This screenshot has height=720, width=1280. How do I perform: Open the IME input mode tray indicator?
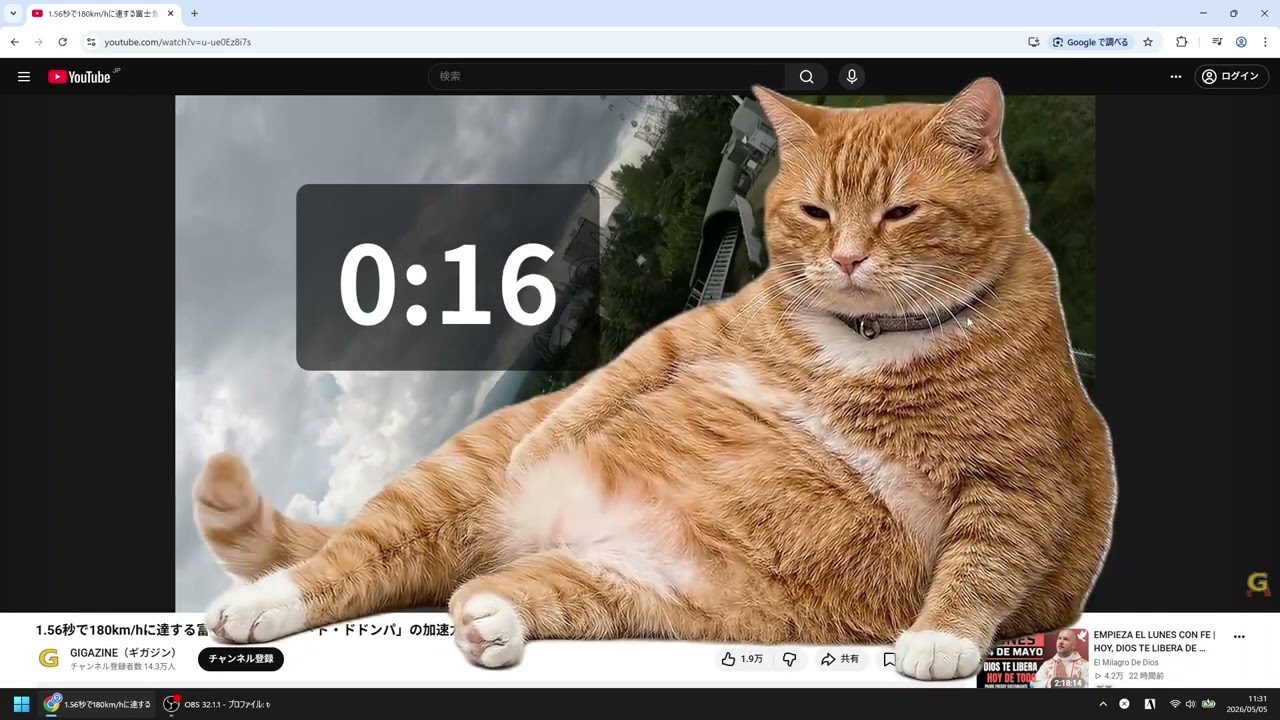[1150, 704]
